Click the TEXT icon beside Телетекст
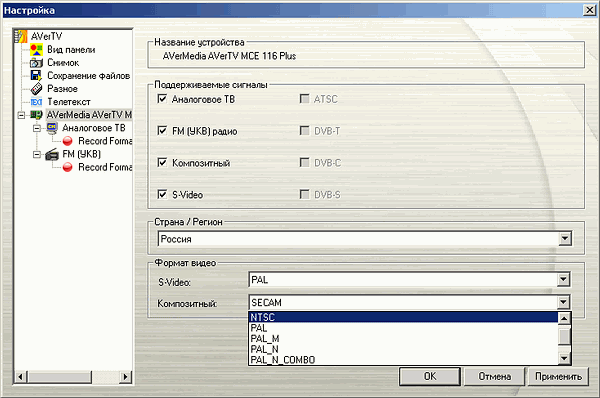The image size is (600, 398). tap(36, 102)
